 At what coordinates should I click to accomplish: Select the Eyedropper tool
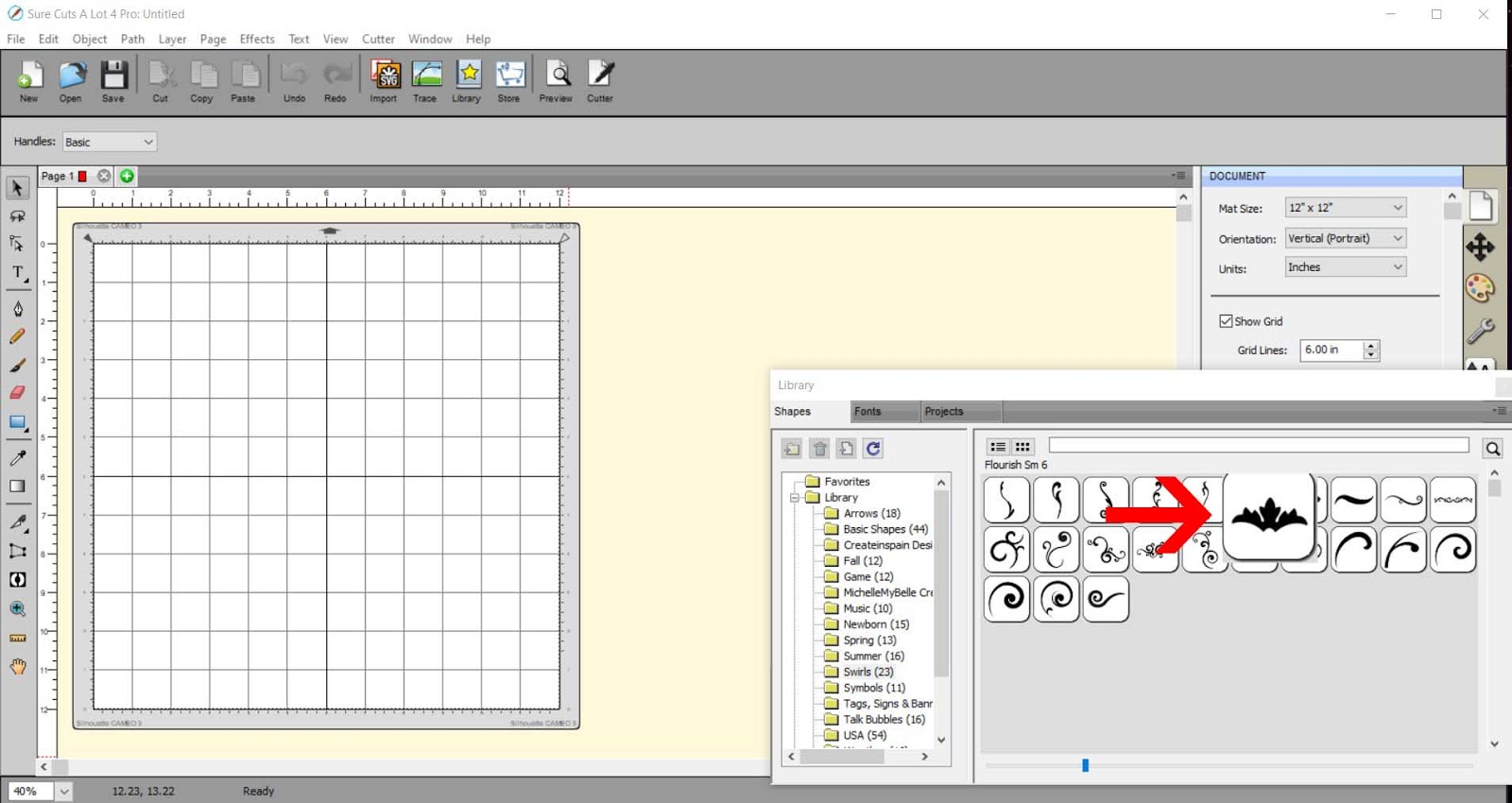point(17,457)
